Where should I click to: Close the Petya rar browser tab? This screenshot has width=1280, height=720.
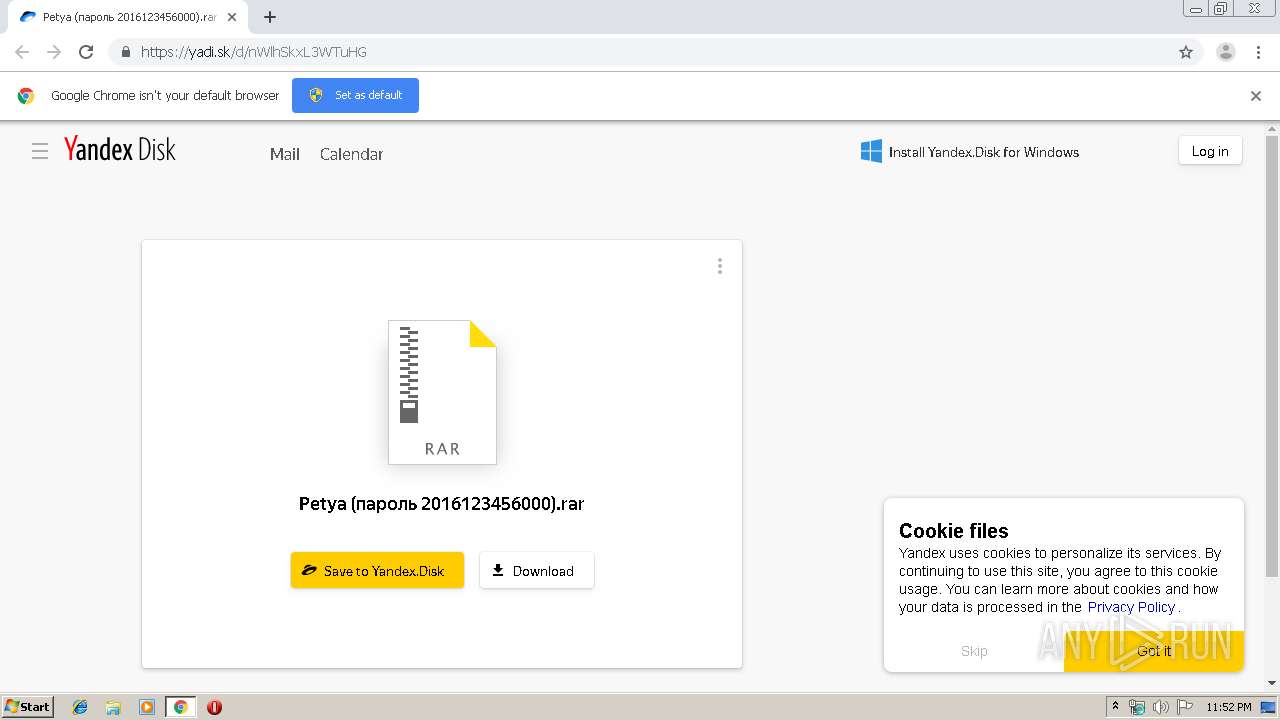(232, 17)
